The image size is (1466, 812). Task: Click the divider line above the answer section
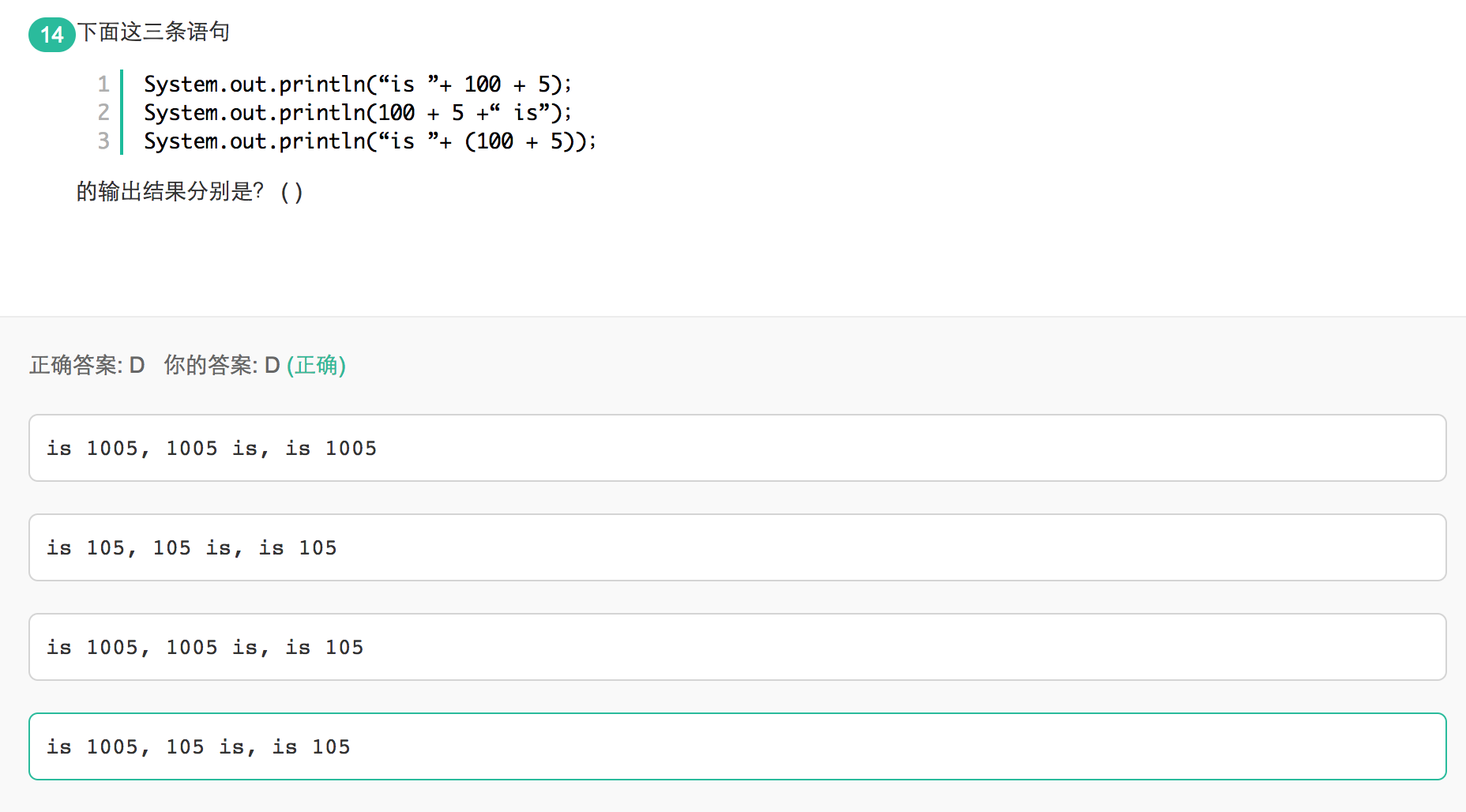(733, 317)
